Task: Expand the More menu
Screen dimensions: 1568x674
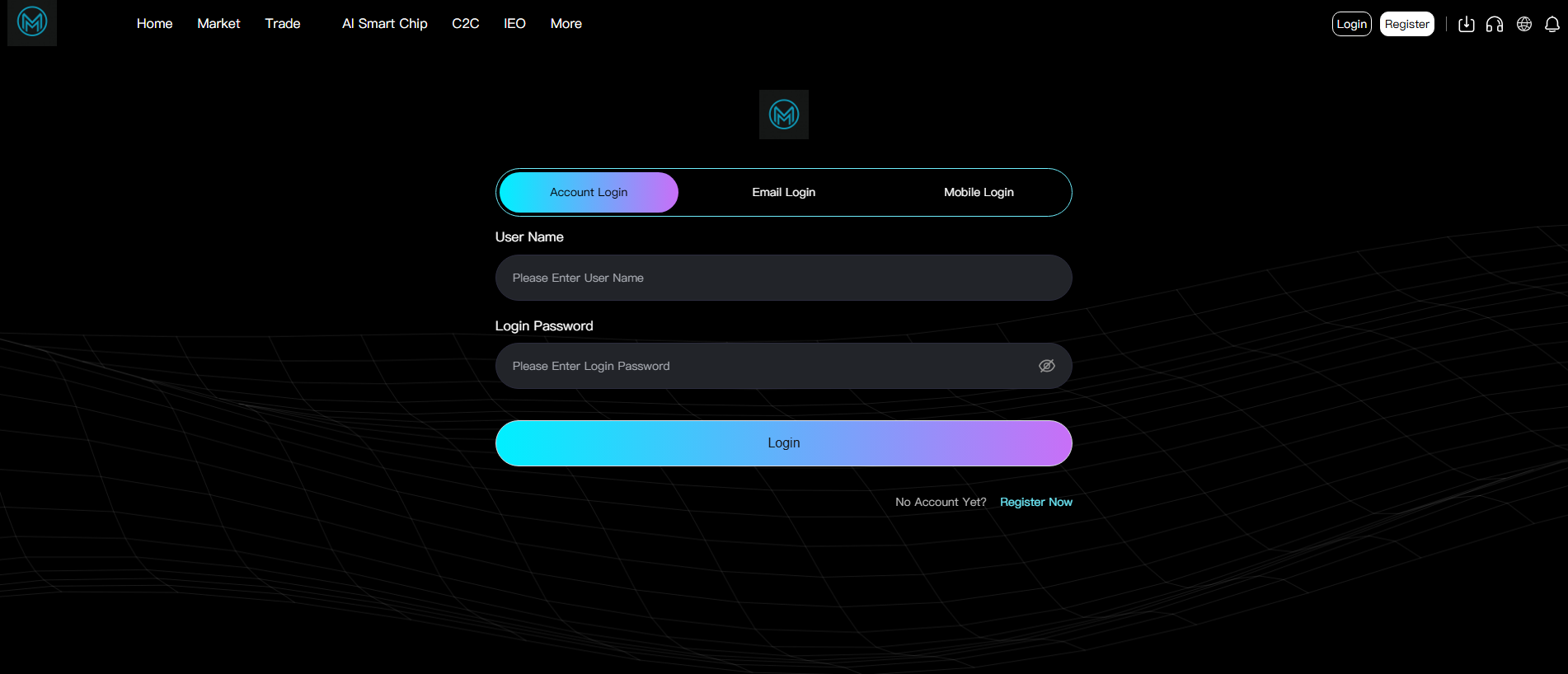Action: pos(566,24)
